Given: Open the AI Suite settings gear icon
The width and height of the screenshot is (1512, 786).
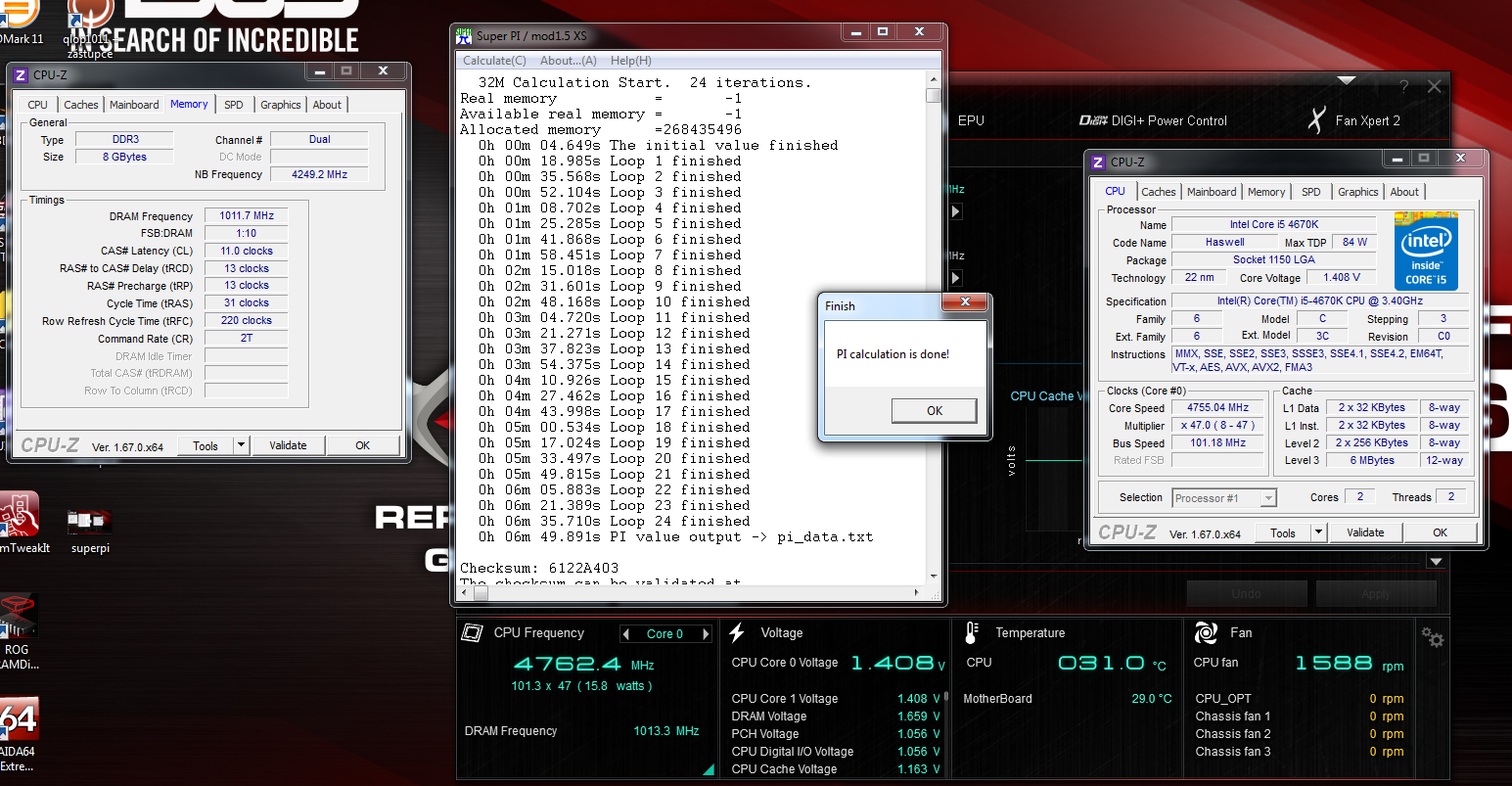Looking at the screenshot, I should click(1432, 638).
